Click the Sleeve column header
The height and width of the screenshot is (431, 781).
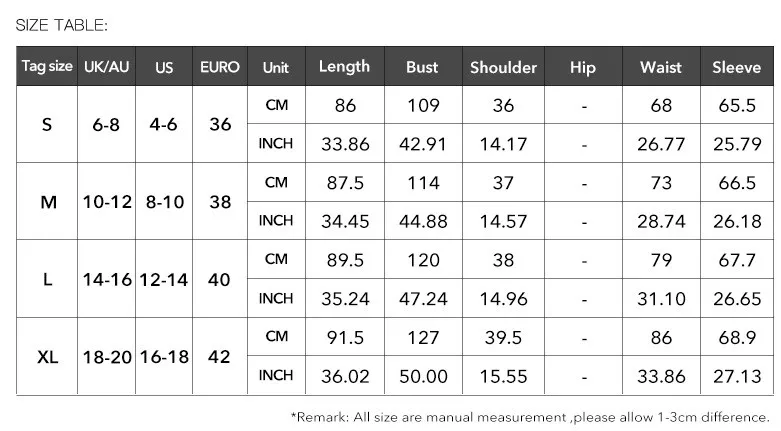[737, 67]
